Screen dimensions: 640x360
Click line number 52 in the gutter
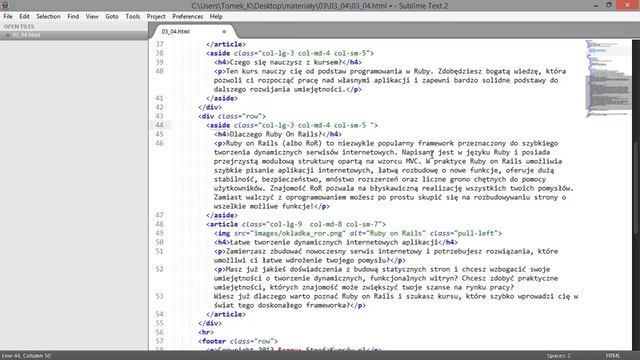[x=159, y=269]
